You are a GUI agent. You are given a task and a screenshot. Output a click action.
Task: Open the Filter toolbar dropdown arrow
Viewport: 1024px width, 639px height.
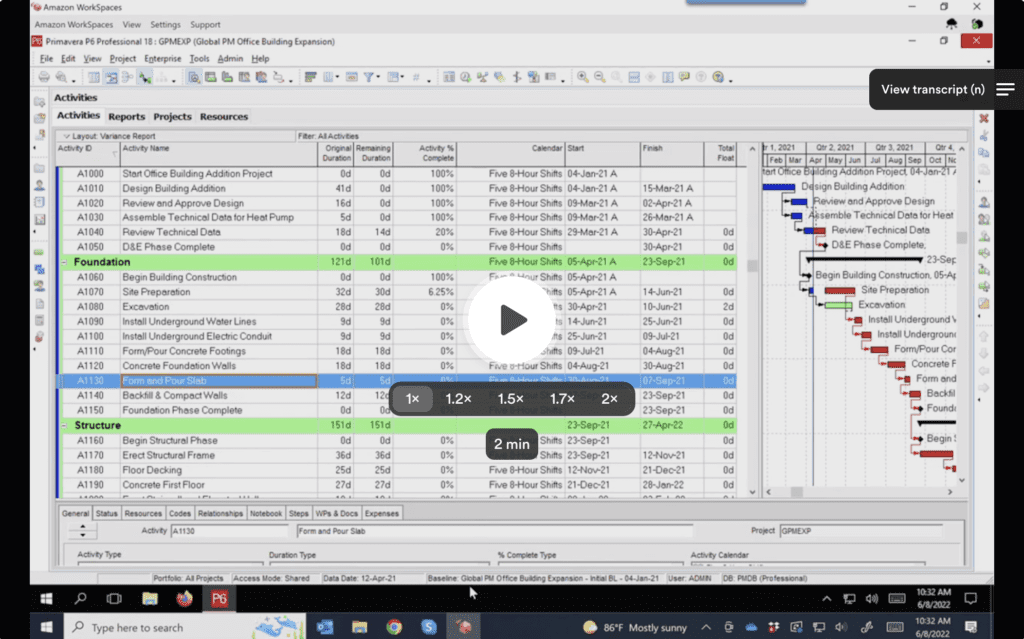pos(377,78)
